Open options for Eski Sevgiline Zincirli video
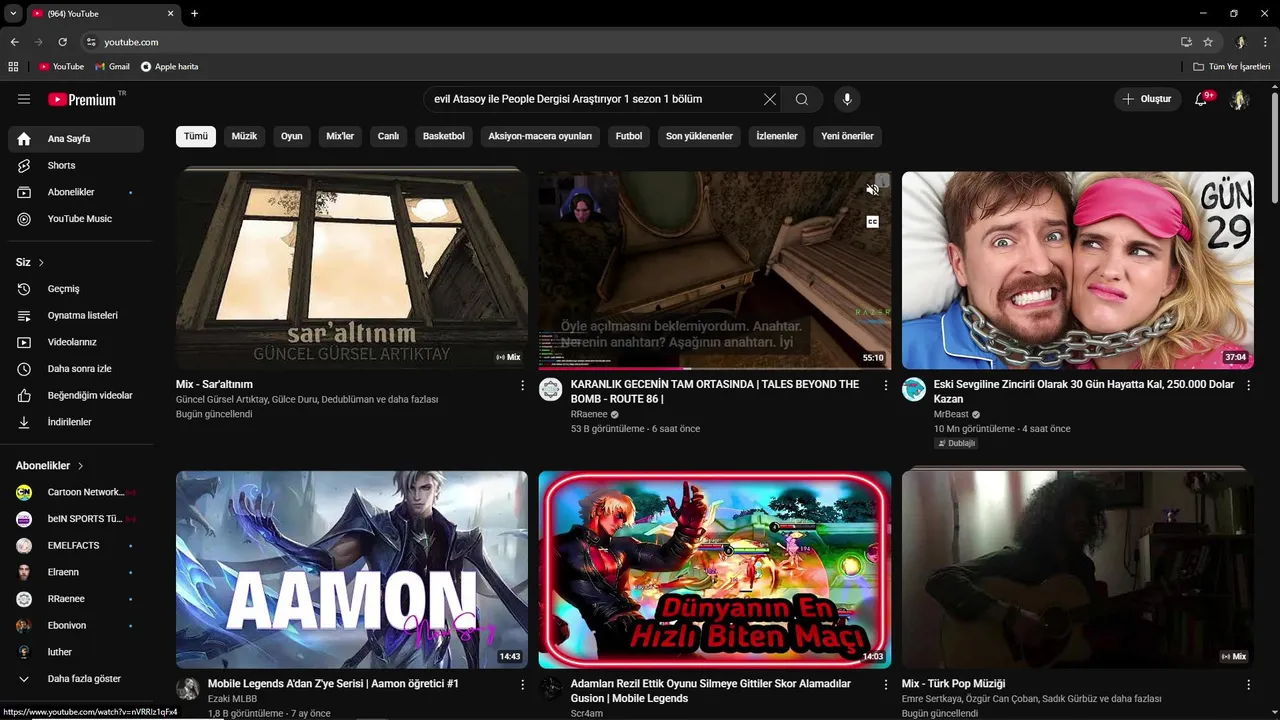This screenshot has width=1280, height=720. (1248, 385)
